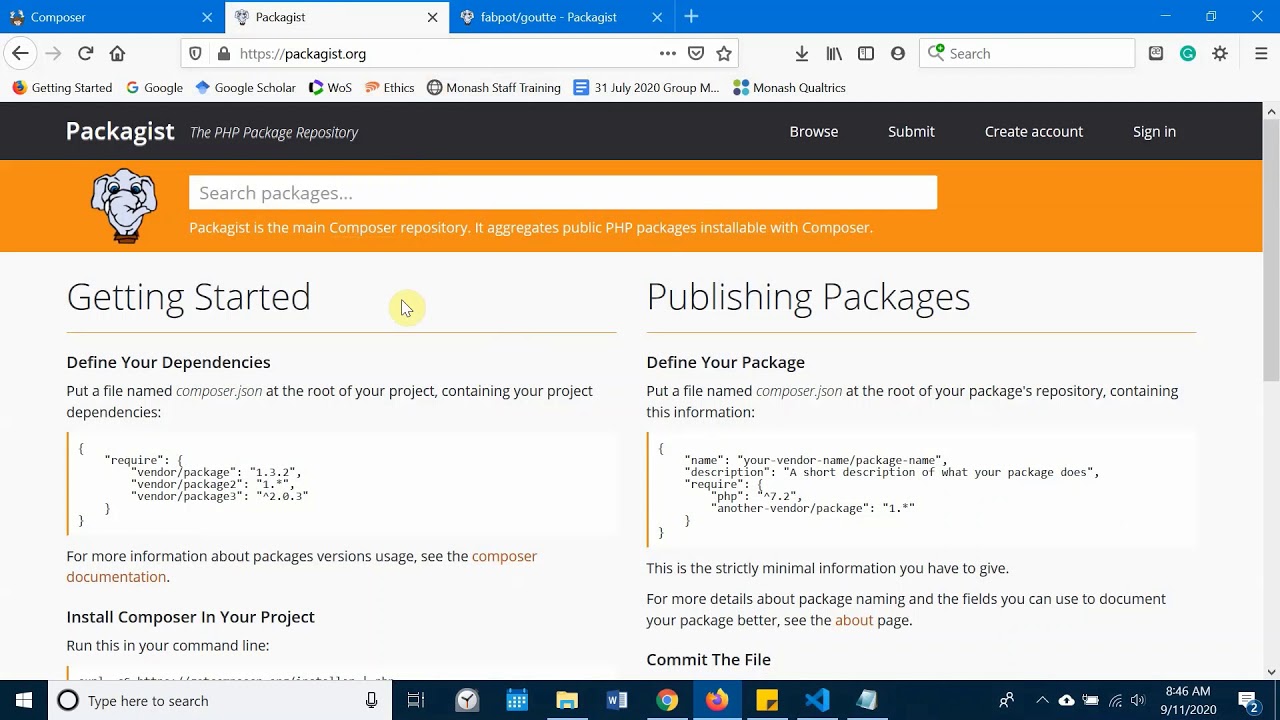Close the fabpot/goutte tab
The width and height of the screenshot is (1280, 720).
(657, 17)
